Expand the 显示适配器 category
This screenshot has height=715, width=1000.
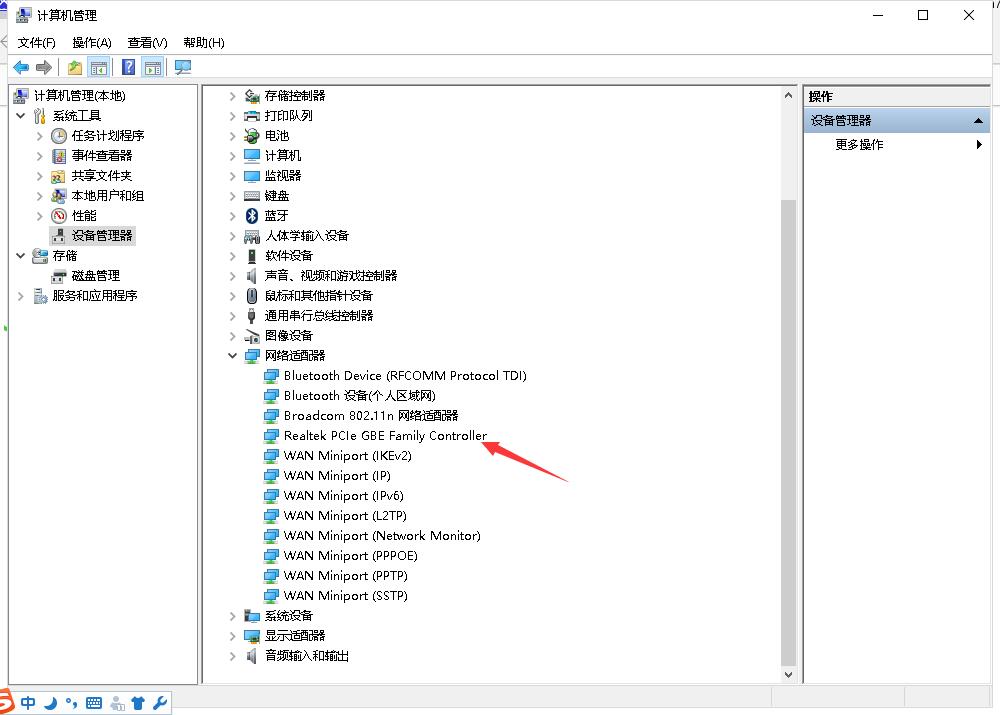(232, 636)
